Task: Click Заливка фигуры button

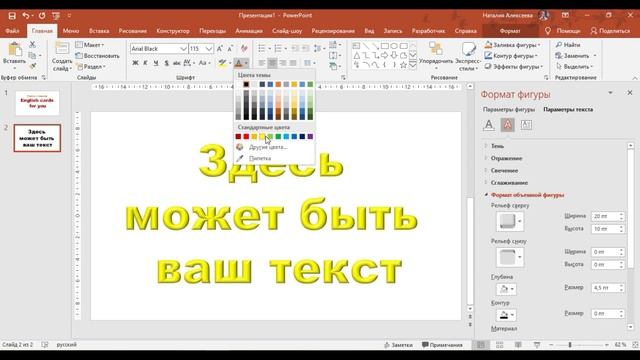Action: (x=513, y=45)
